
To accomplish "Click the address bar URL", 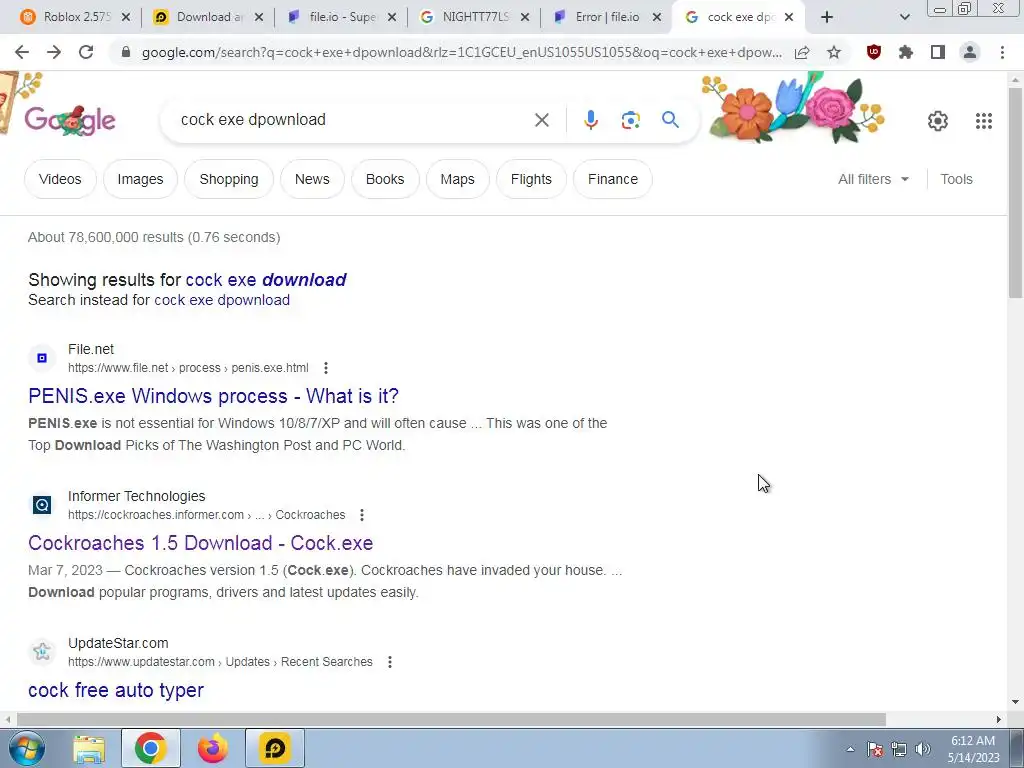I will coord(461,52).
